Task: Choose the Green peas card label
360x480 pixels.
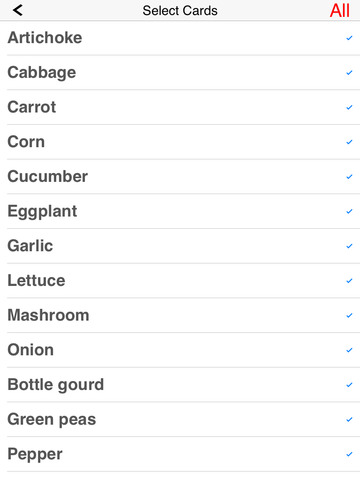Action: coord(52,420)
